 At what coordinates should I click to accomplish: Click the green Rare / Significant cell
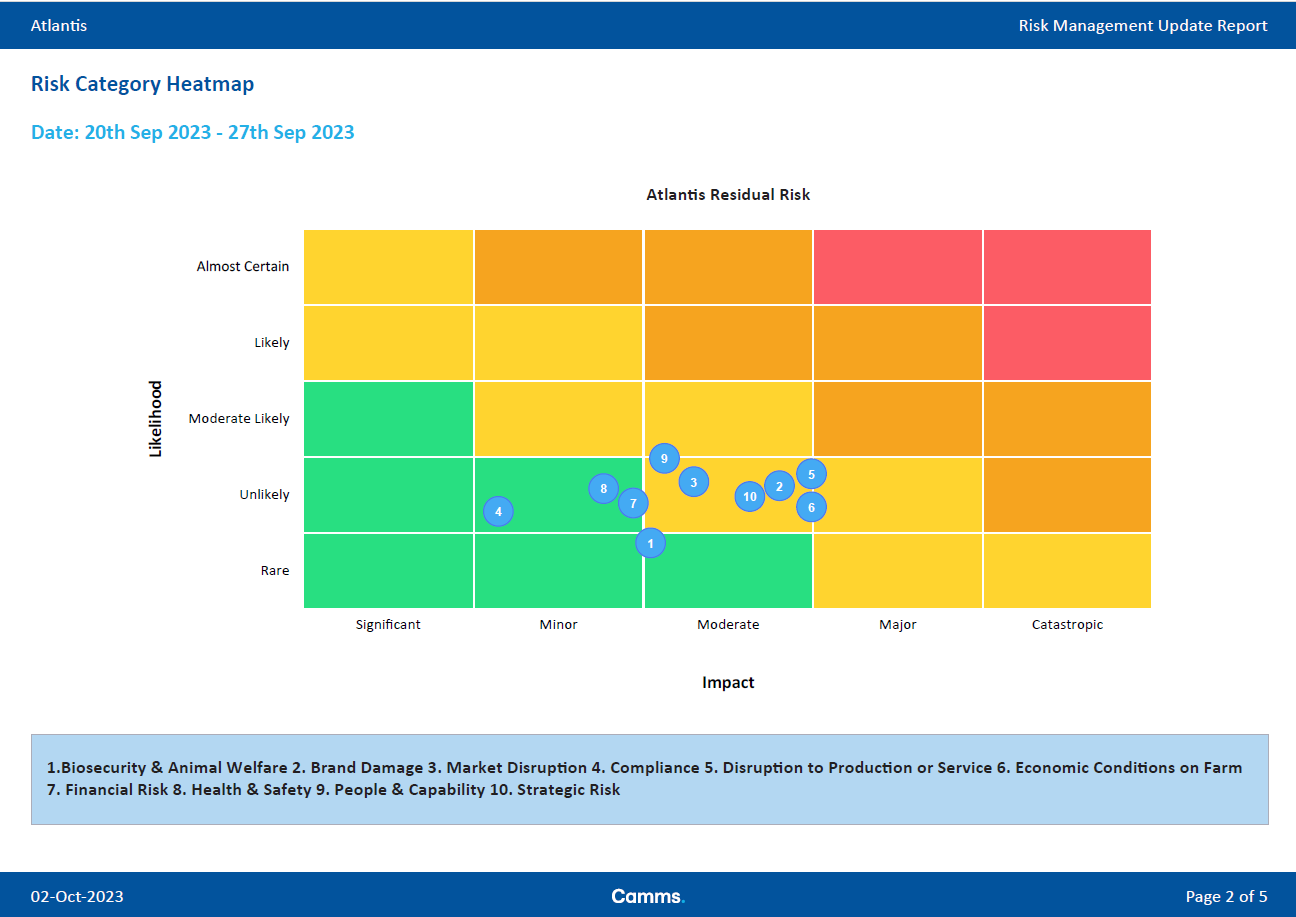pos(388,571)
